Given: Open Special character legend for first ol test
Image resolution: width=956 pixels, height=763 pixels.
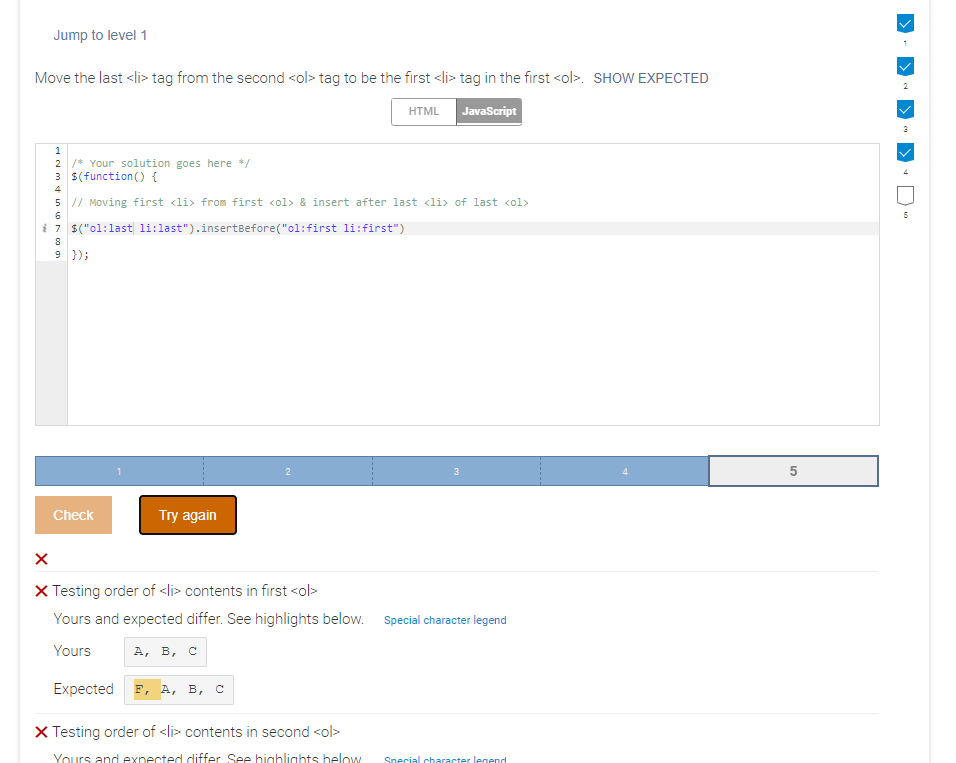Looking at the screenshot, I should (445, 620).
